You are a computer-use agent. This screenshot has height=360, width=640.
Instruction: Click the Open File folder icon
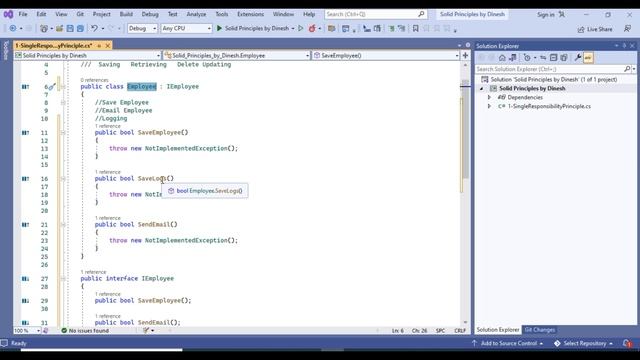click(x=60, y=29)
